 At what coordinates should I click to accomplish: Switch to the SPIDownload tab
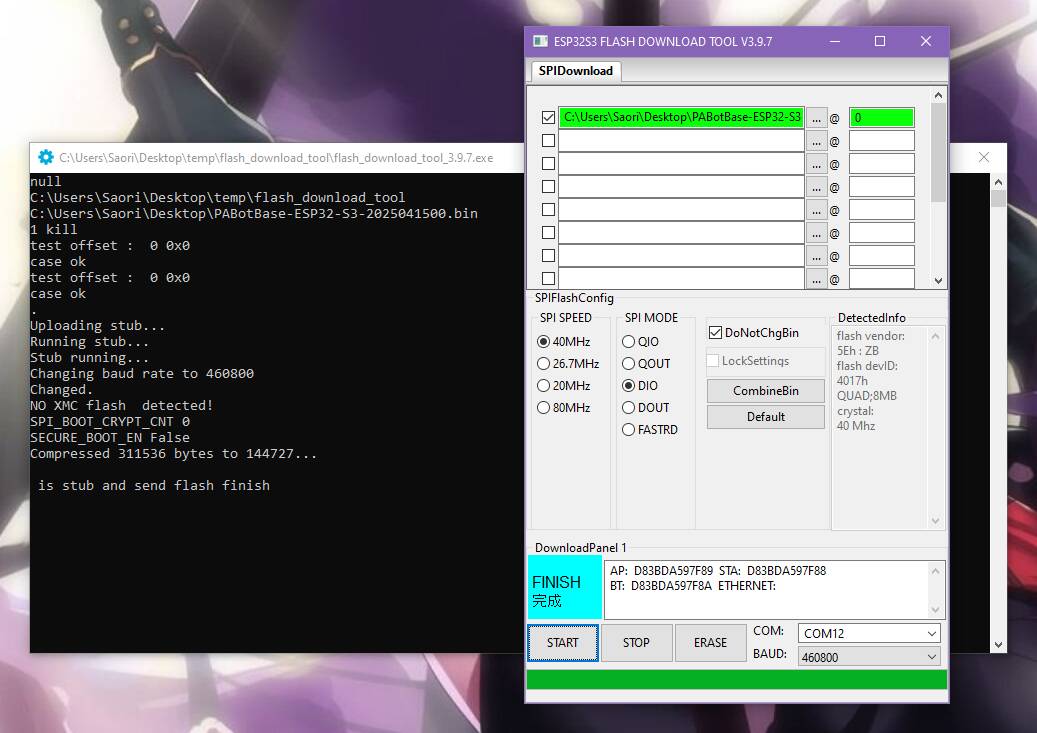click(x=575, y=71)
